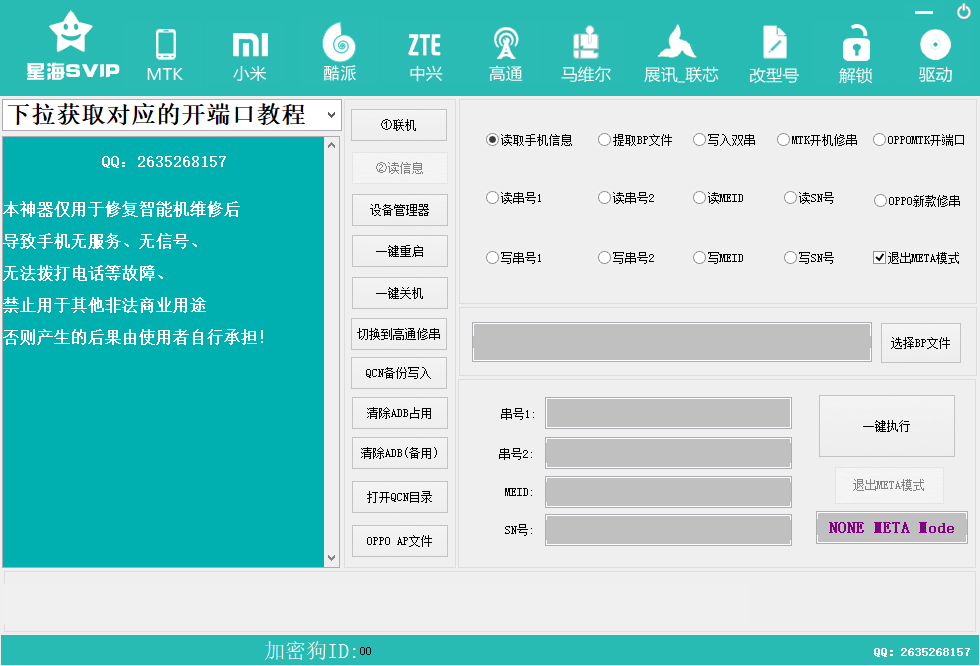Viewport: 980px width, 666px height.
Task: Click the MEID input field
Action: 668,492
